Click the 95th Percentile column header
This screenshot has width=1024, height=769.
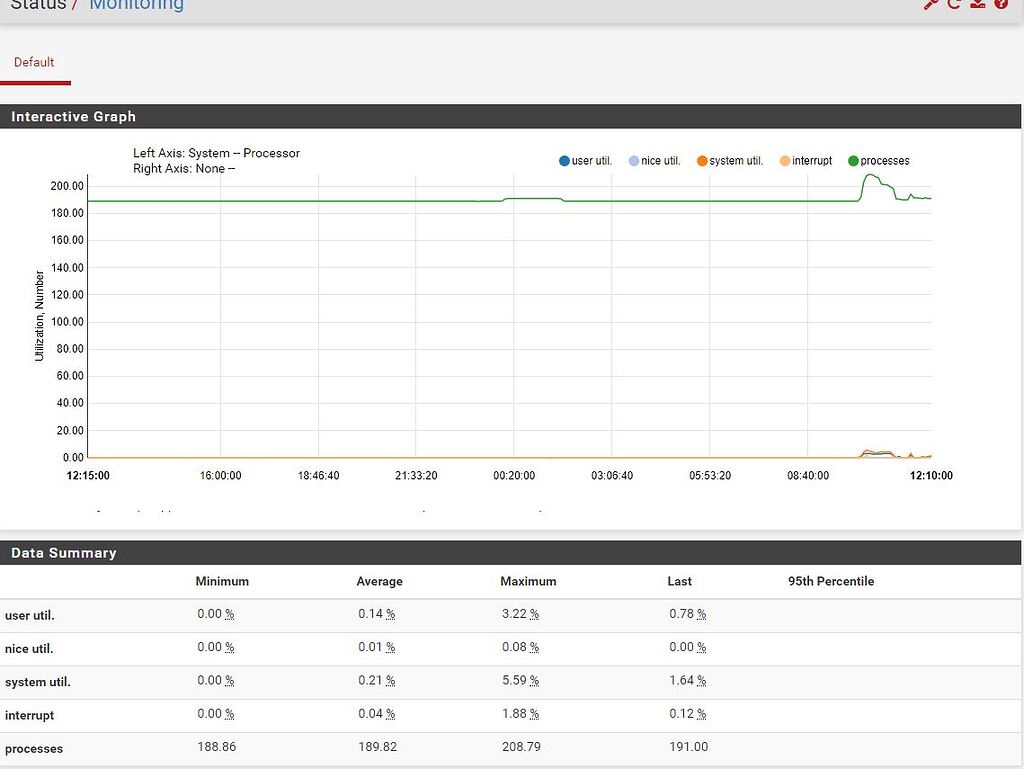pos(831,581)
